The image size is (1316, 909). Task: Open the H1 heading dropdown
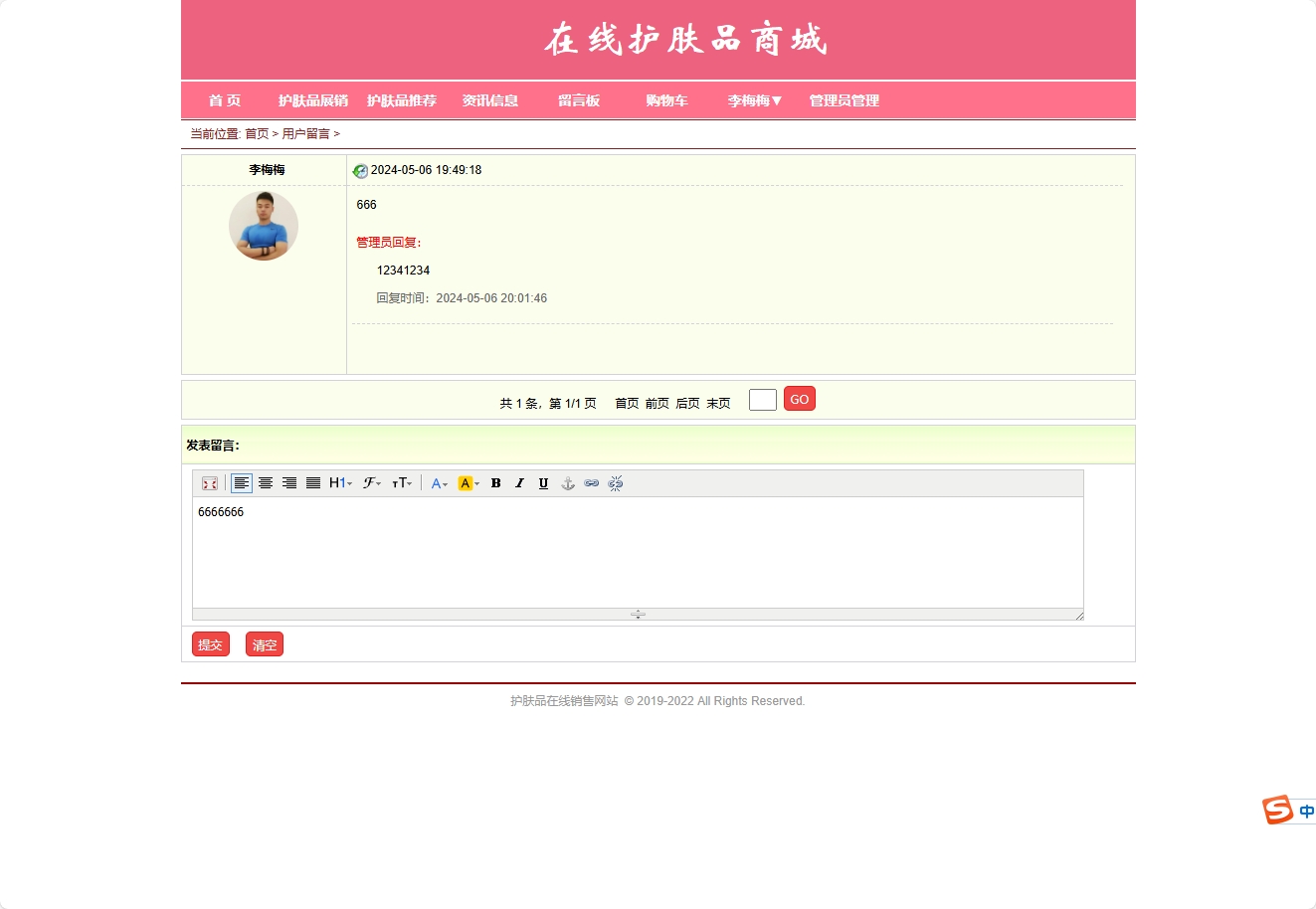coord(339,483)
